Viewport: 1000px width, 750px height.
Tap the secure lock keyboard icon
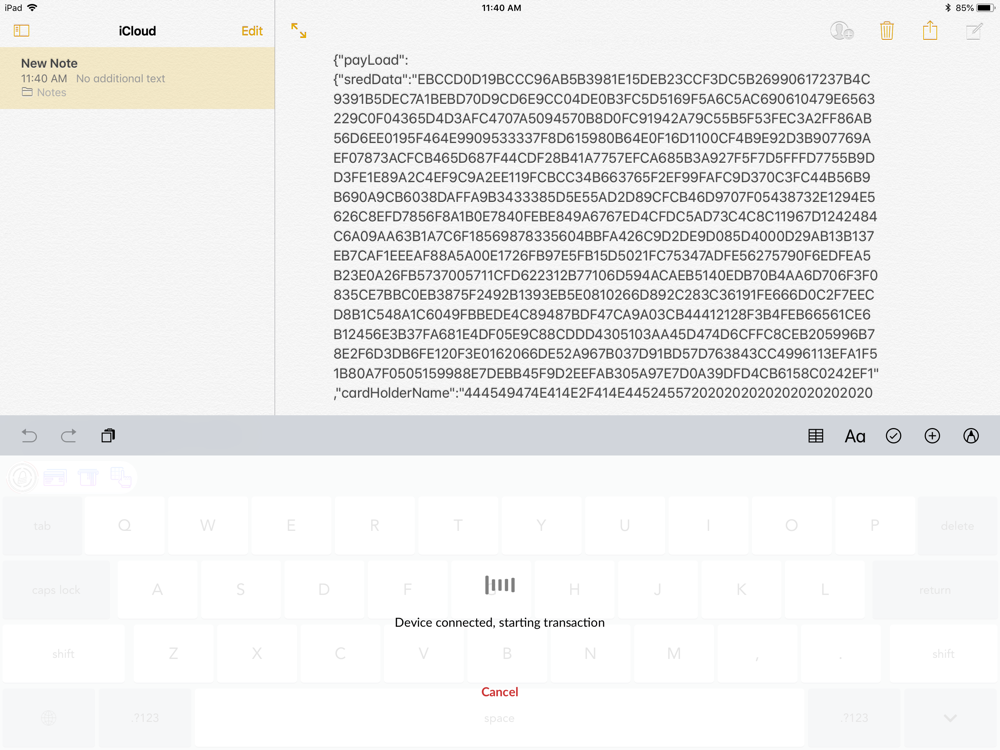(22, 477)
